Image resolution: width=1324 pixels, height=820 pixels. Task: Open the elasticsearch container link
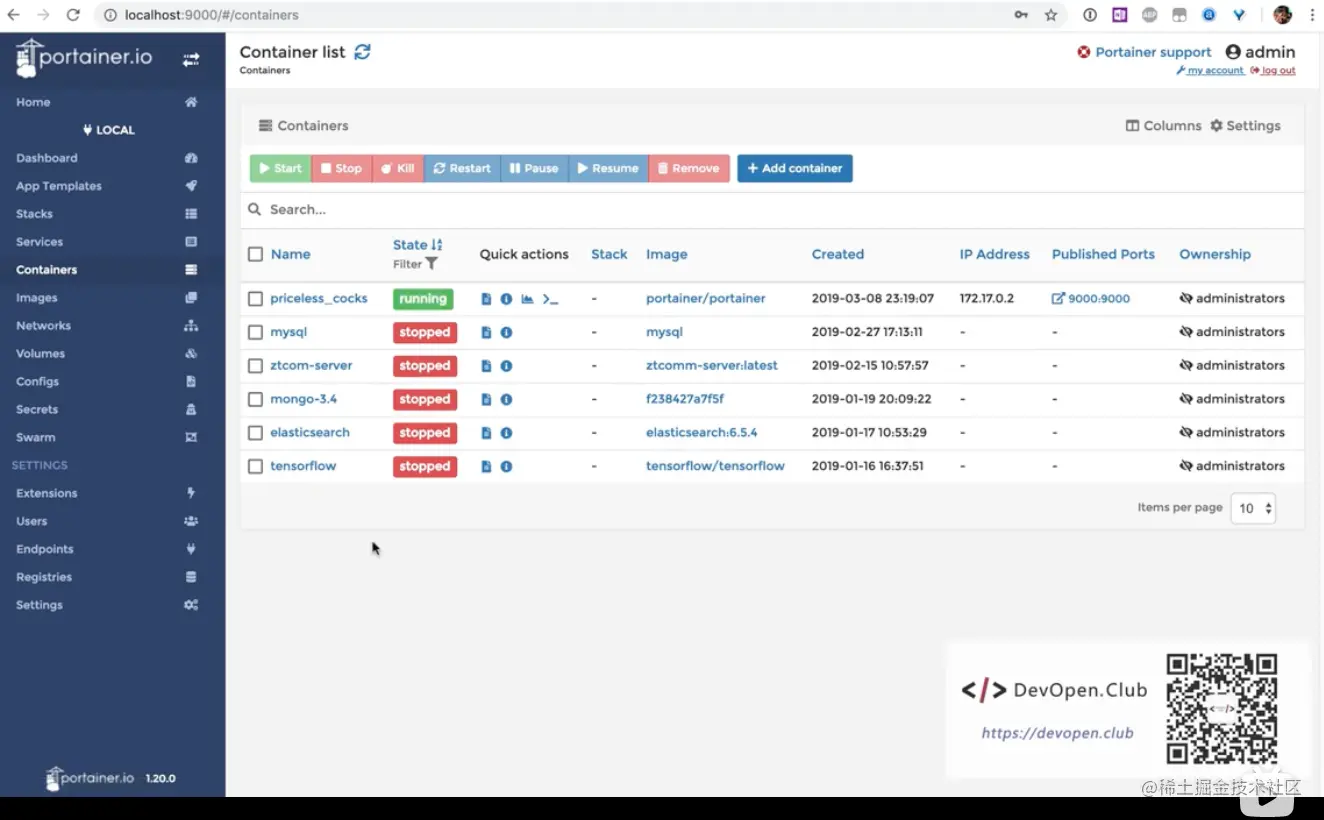[310, 433]
